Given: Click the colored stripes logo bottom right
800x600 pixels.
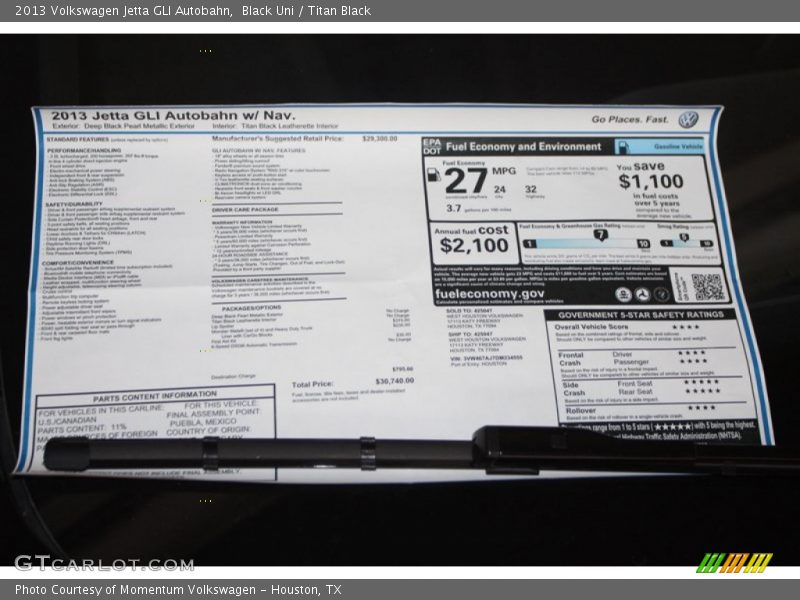Looking at the screenshot, I should [x=734, y=562].
